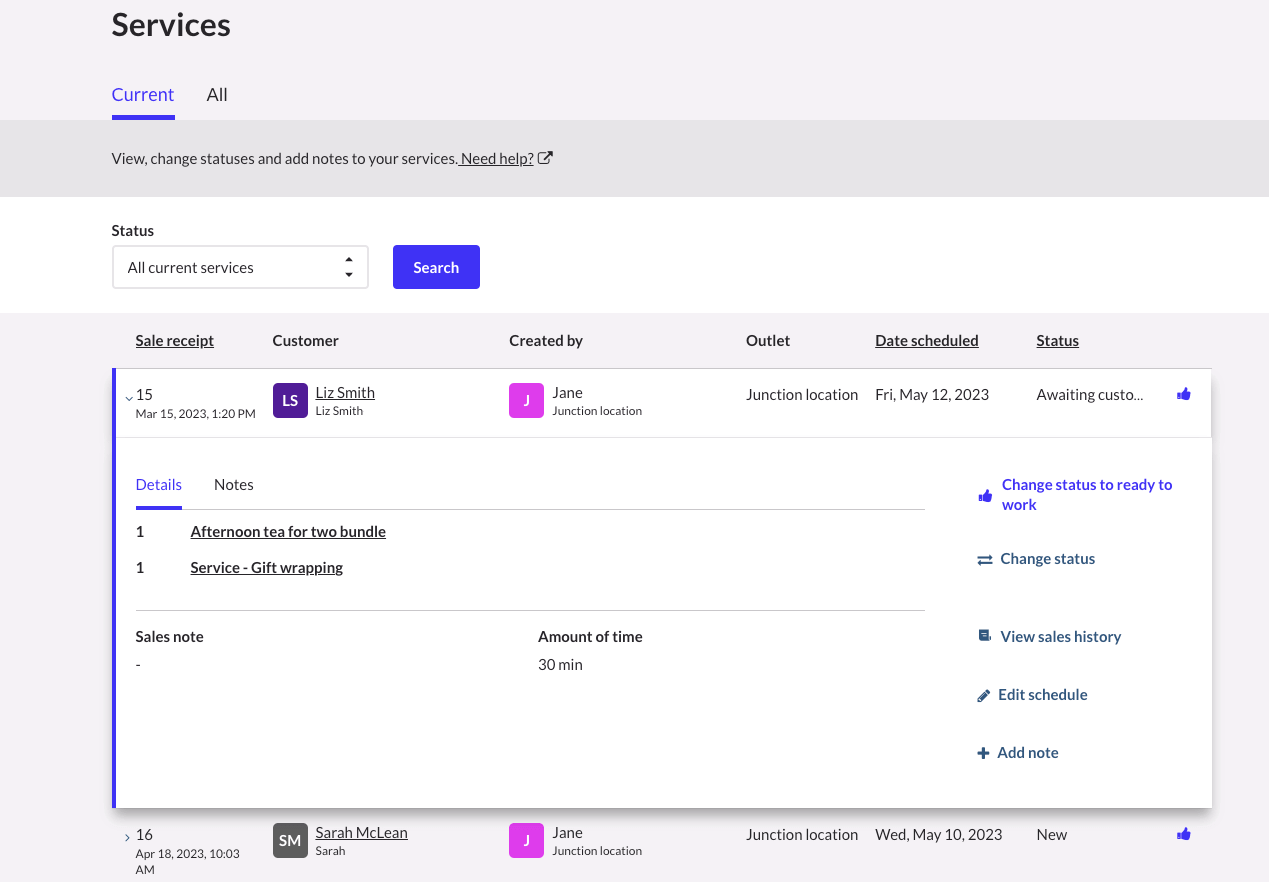This screenshot has height=882, width=1269.
Task: Click thumbs-up icon in Liz Smith's row
Action: [x=1183, y=394]
